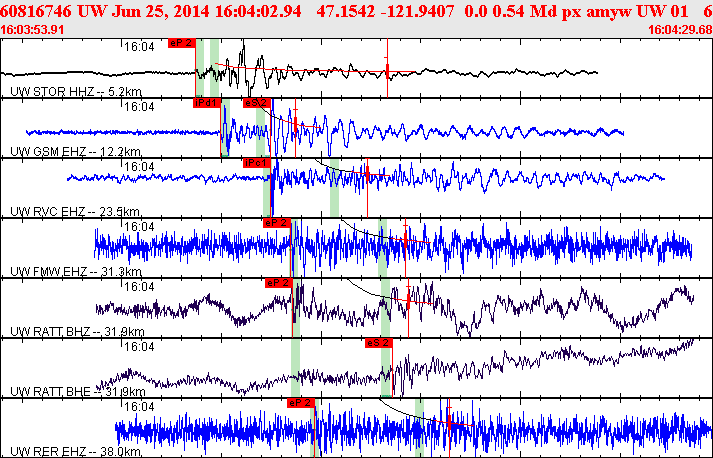Click the second green predicted-arrival bar on RER EHZ trace

(x=419, y=428)
